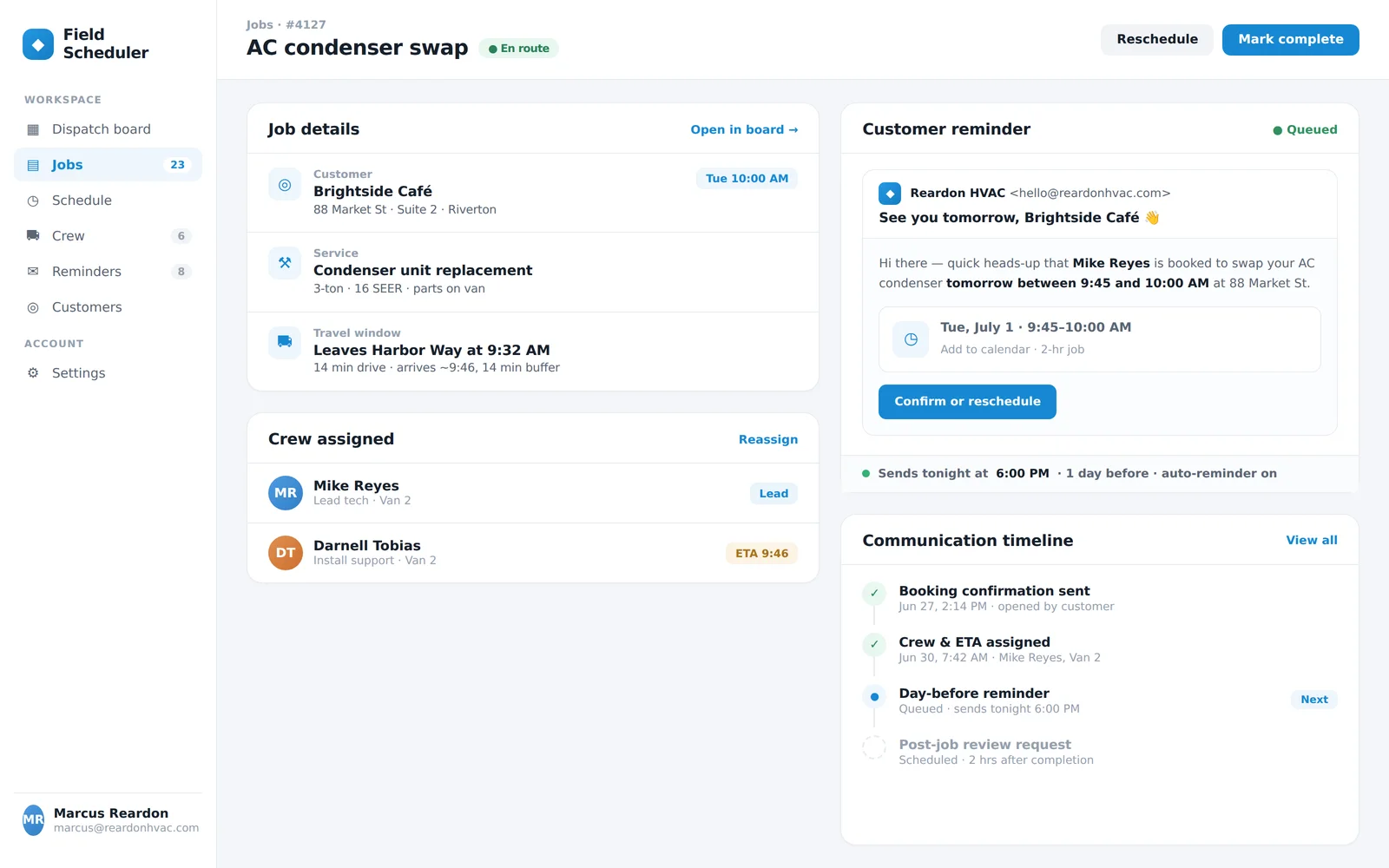Click the Settings gear icon

click(x=33, y=373)
